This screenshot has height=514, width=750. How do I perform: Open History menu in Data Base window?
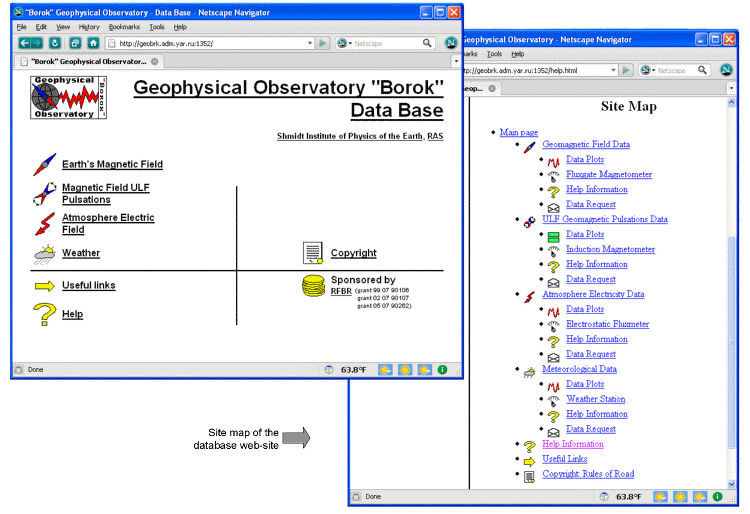click(89, 27)
